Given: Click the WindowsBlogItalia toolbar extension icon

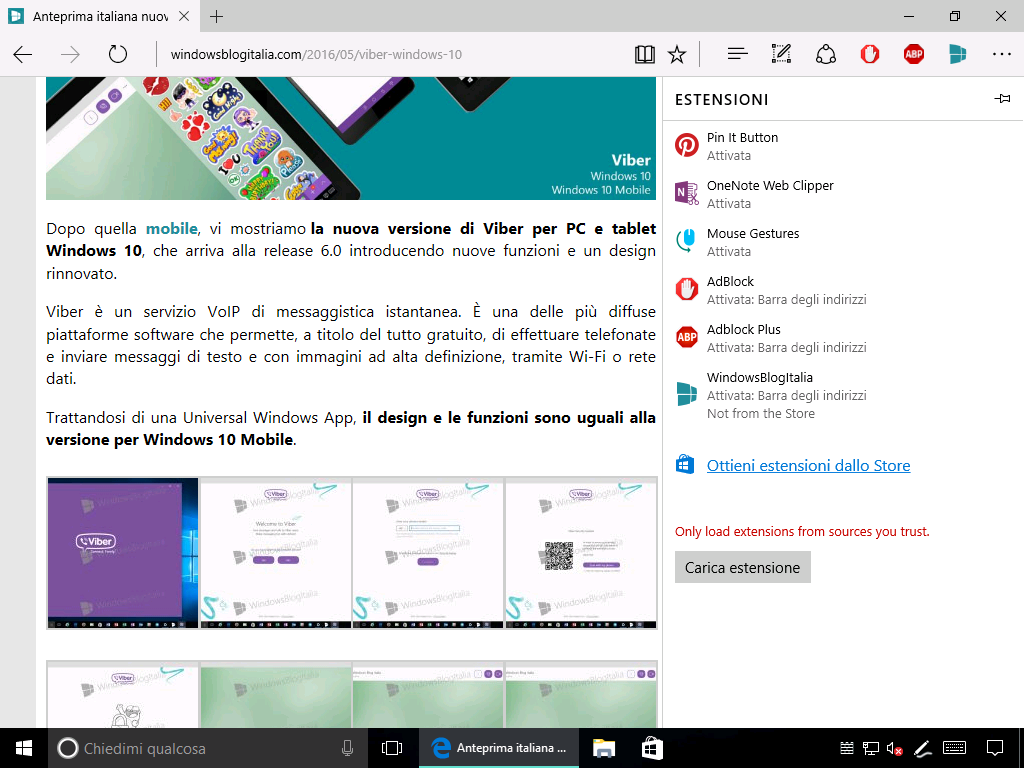Looking at the screenshot, I should (957, 54).
